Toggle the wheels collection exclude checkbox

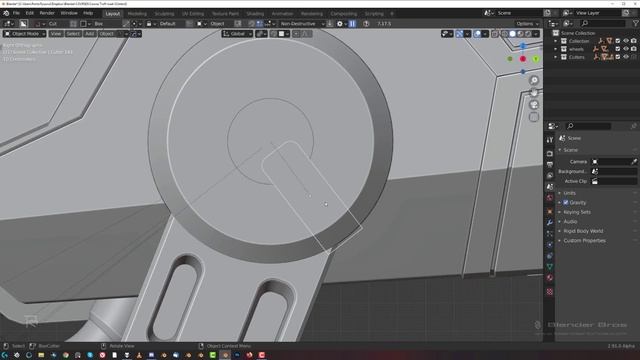[618, 49]
